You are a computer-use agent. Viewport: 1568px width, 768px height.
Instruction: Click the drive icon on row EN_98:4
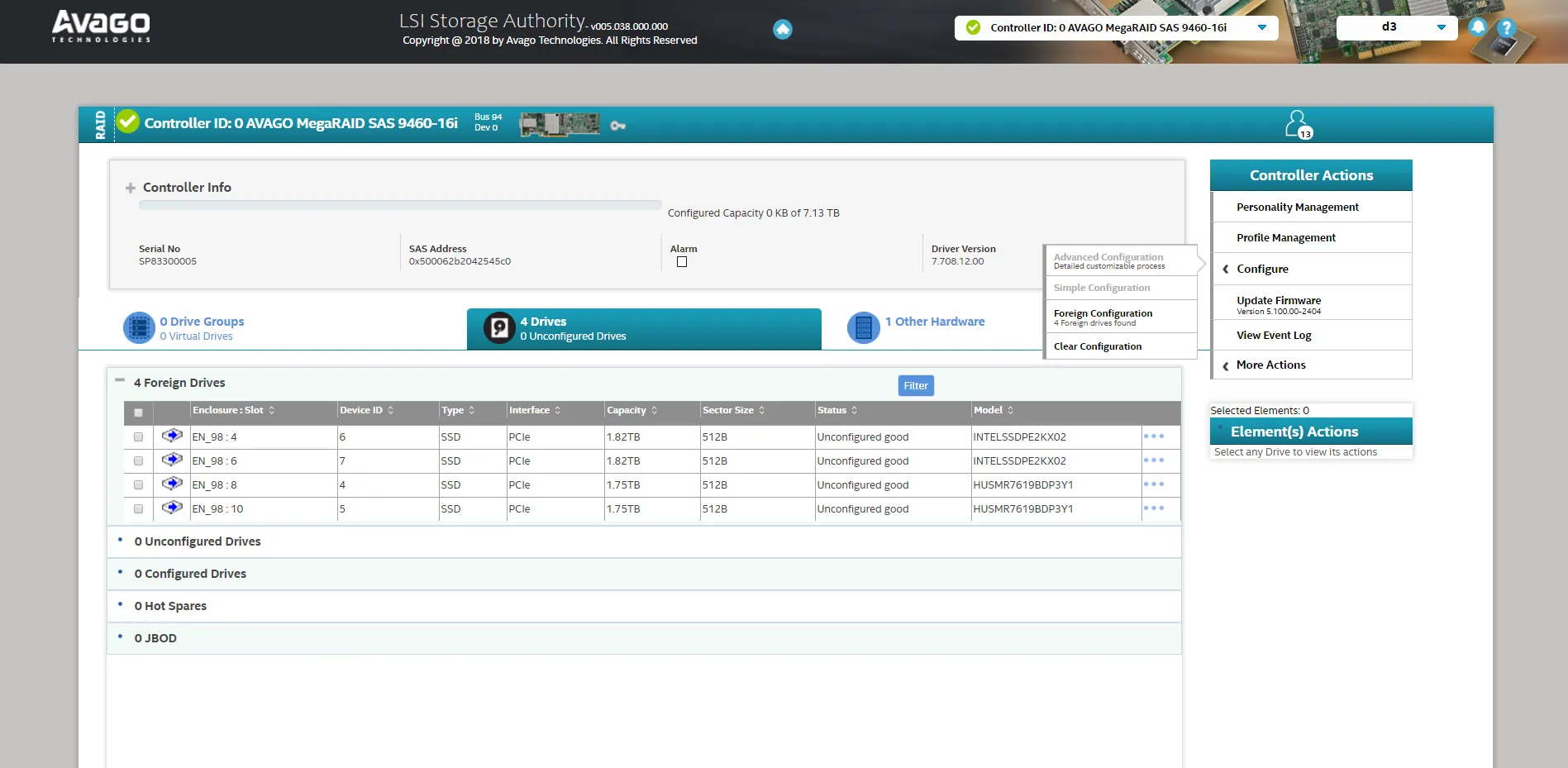(x=171, y=436)
